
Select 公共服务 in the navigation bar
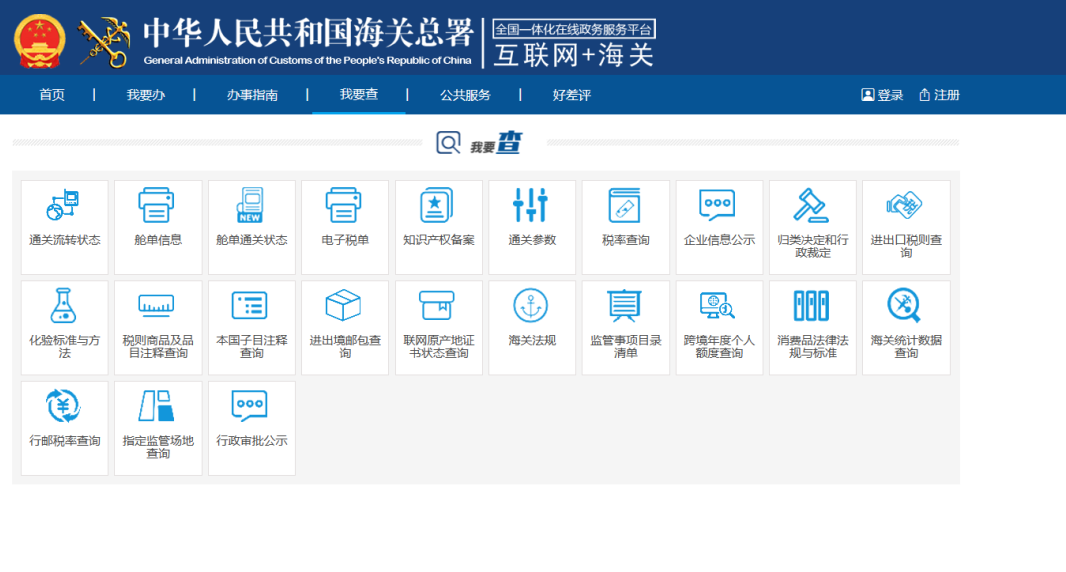tap(465, 95)
